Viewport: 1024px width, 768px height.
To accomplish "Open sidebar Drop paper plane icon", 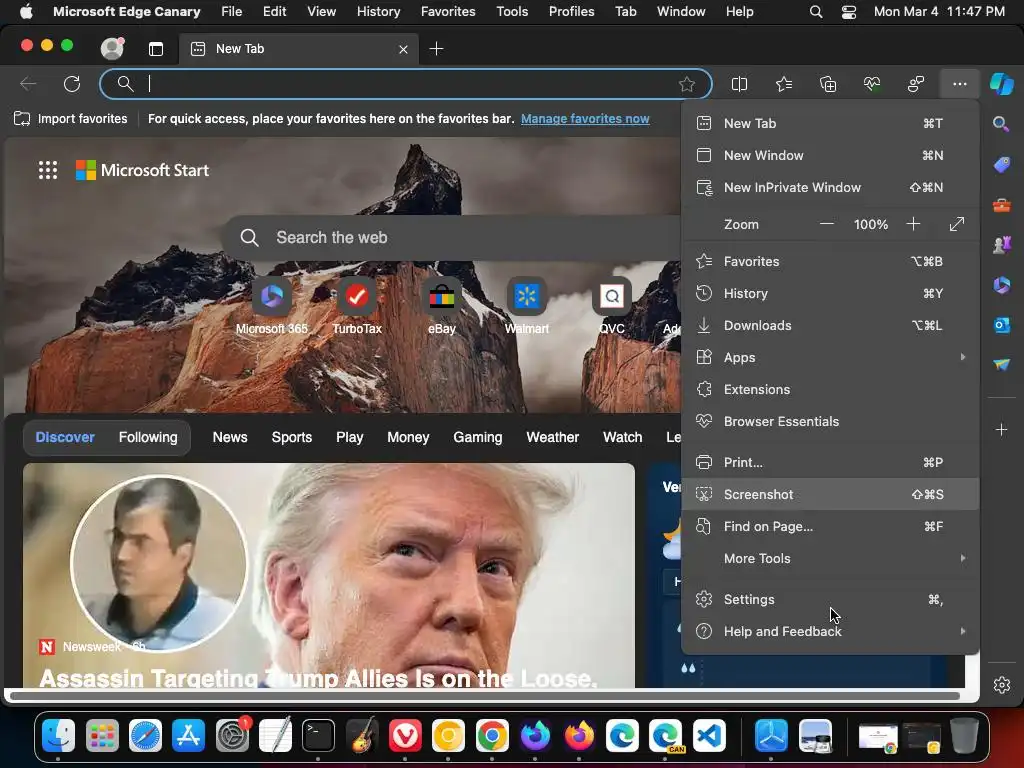I will (1001, 364).
